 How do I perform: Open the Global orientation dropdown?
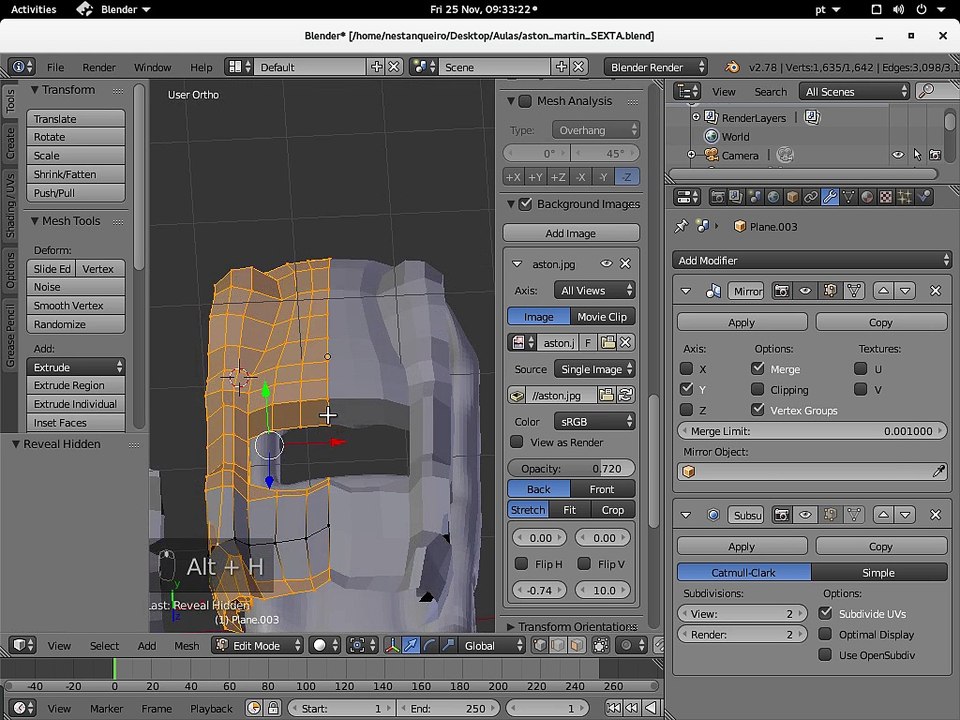coord(492,645)
